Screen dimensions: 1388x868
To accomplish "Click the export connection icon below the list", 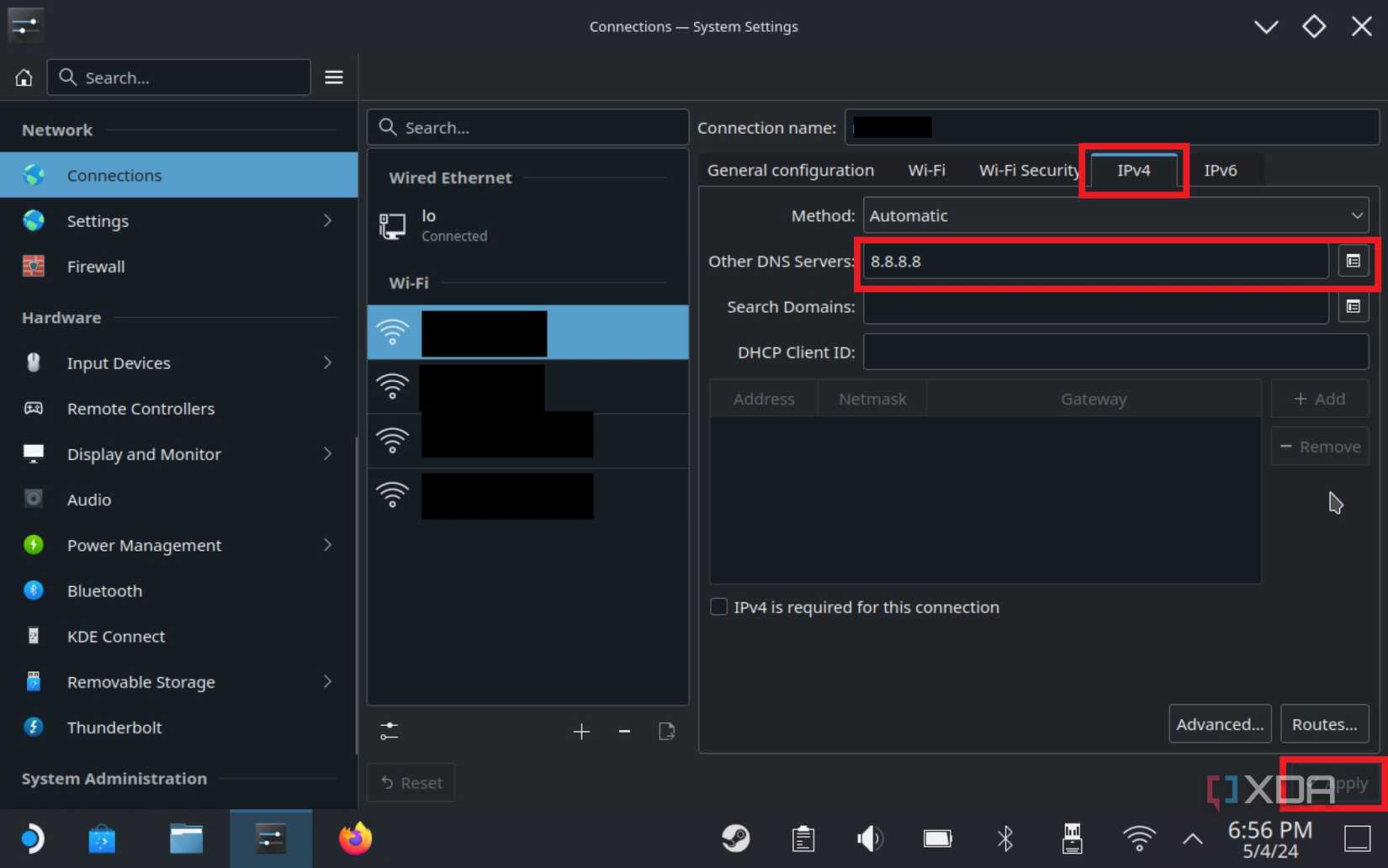I will pyautogui.click(x=666, y=731).
